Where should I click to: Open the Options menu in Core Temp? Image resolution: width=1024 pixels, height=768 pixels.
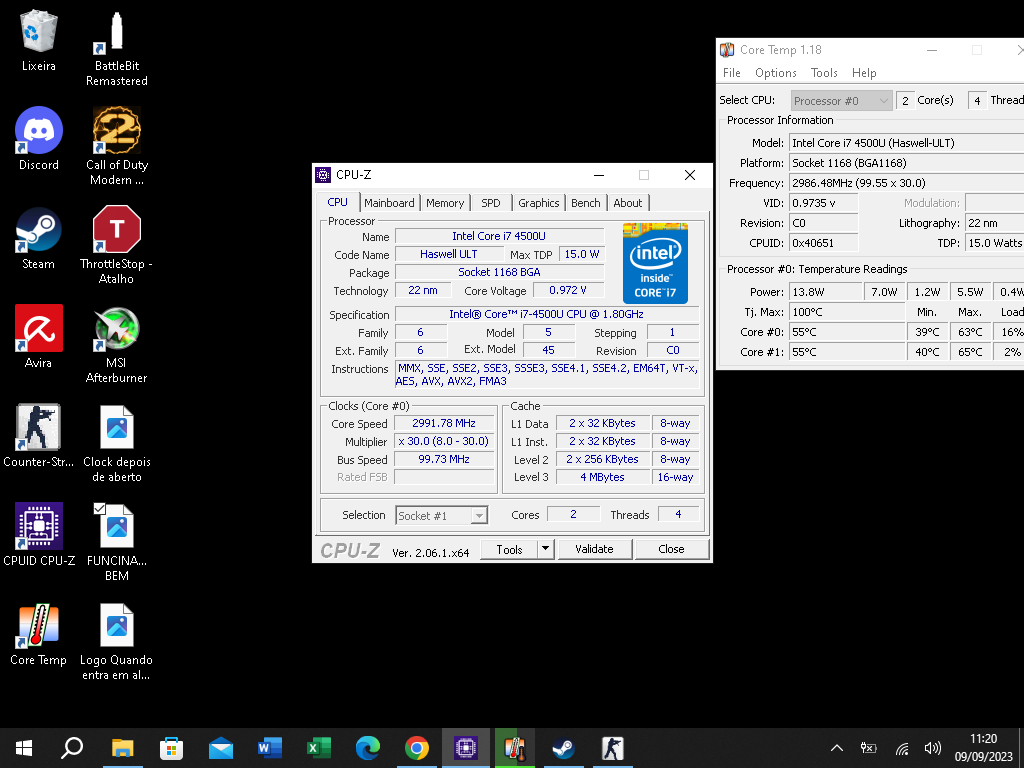[x=776, y=72]
